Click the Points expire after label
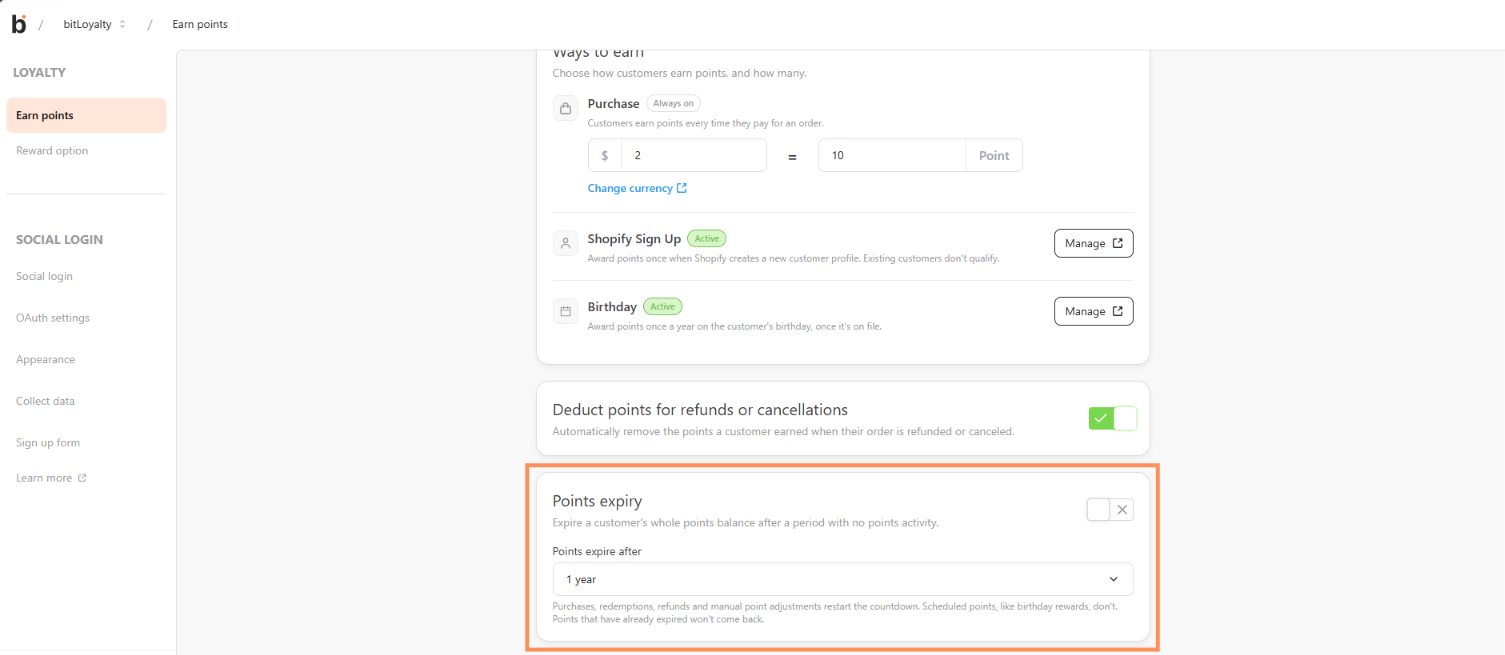The width and height of the screenshot is (1505, 655). (598, 551)
